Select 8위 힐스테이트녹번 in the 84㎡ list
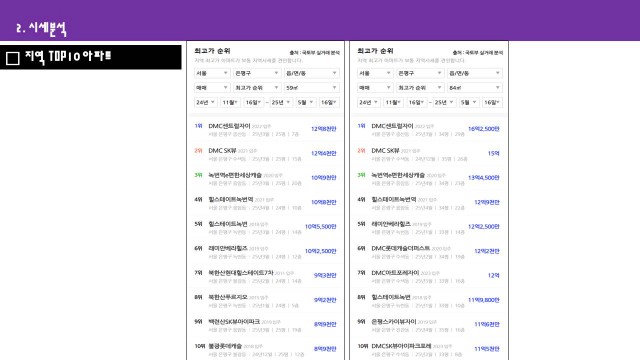Screen dimensions: 640x360 [429, 301]
